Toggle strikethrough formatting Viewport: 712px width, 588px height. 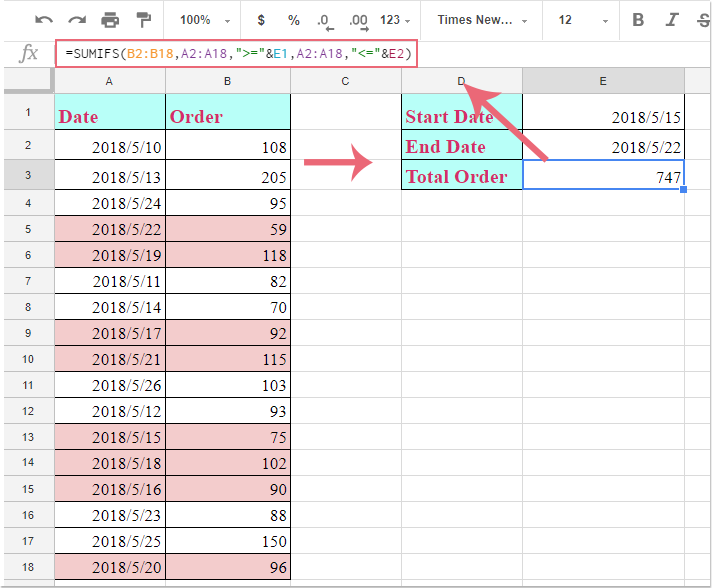703,20
